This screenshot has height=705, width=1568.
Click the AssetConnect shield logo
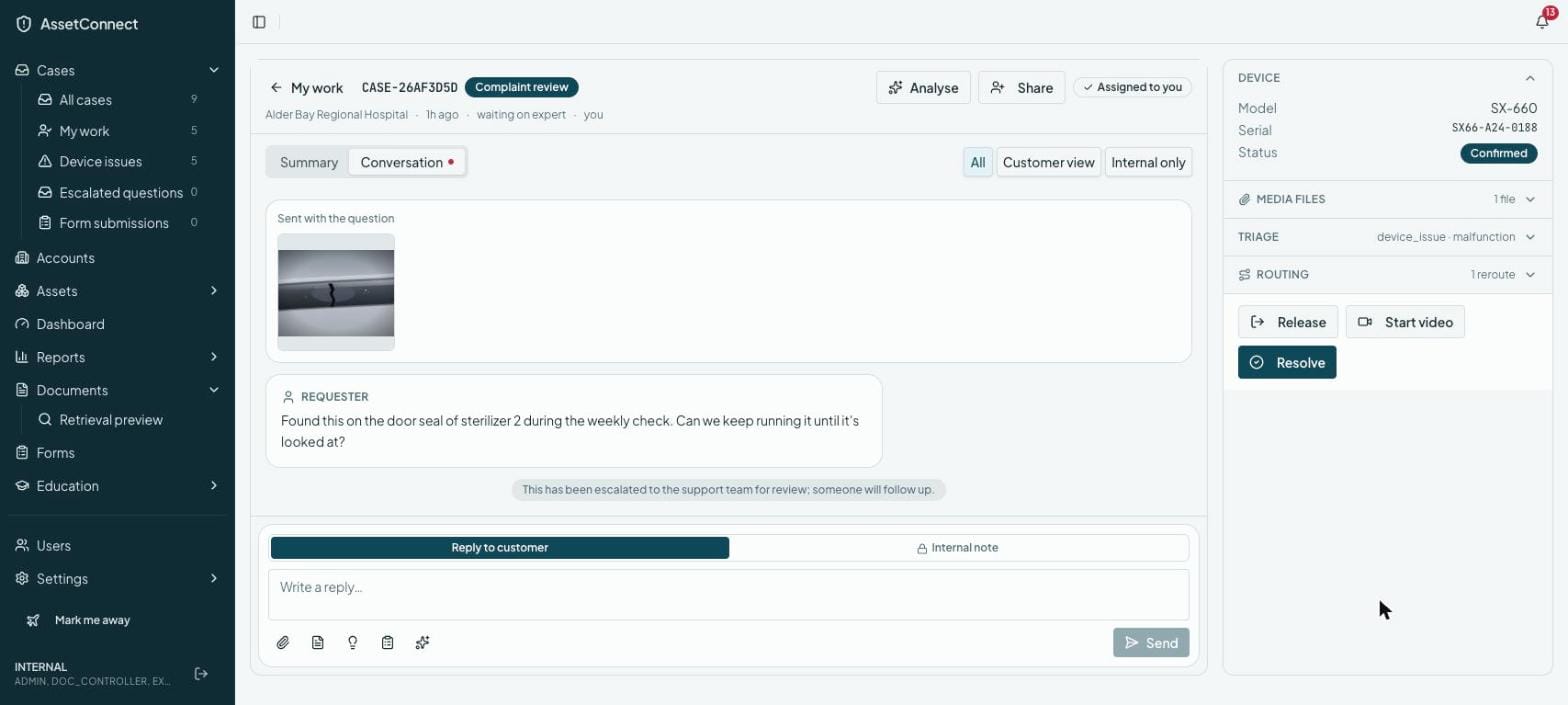coord(24,24)
